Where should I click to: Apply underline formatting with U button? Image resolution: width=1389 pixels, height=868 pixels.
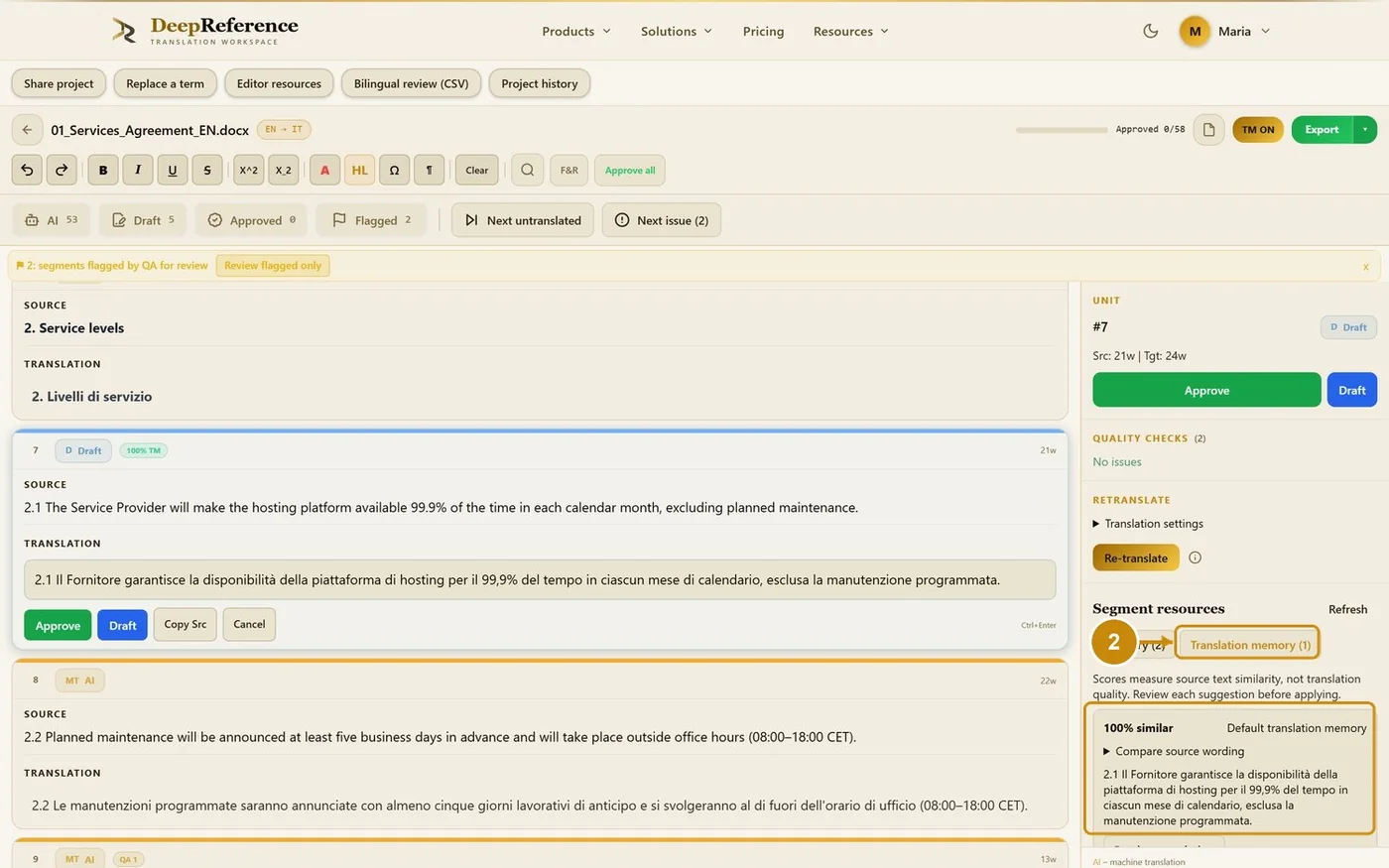click(x=173, y=170)
